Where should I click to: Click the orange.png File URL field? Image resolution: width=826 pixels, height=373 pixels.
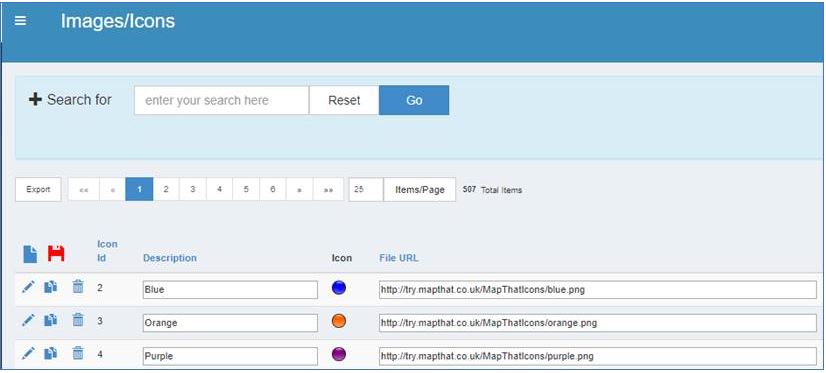pos(598,323)
